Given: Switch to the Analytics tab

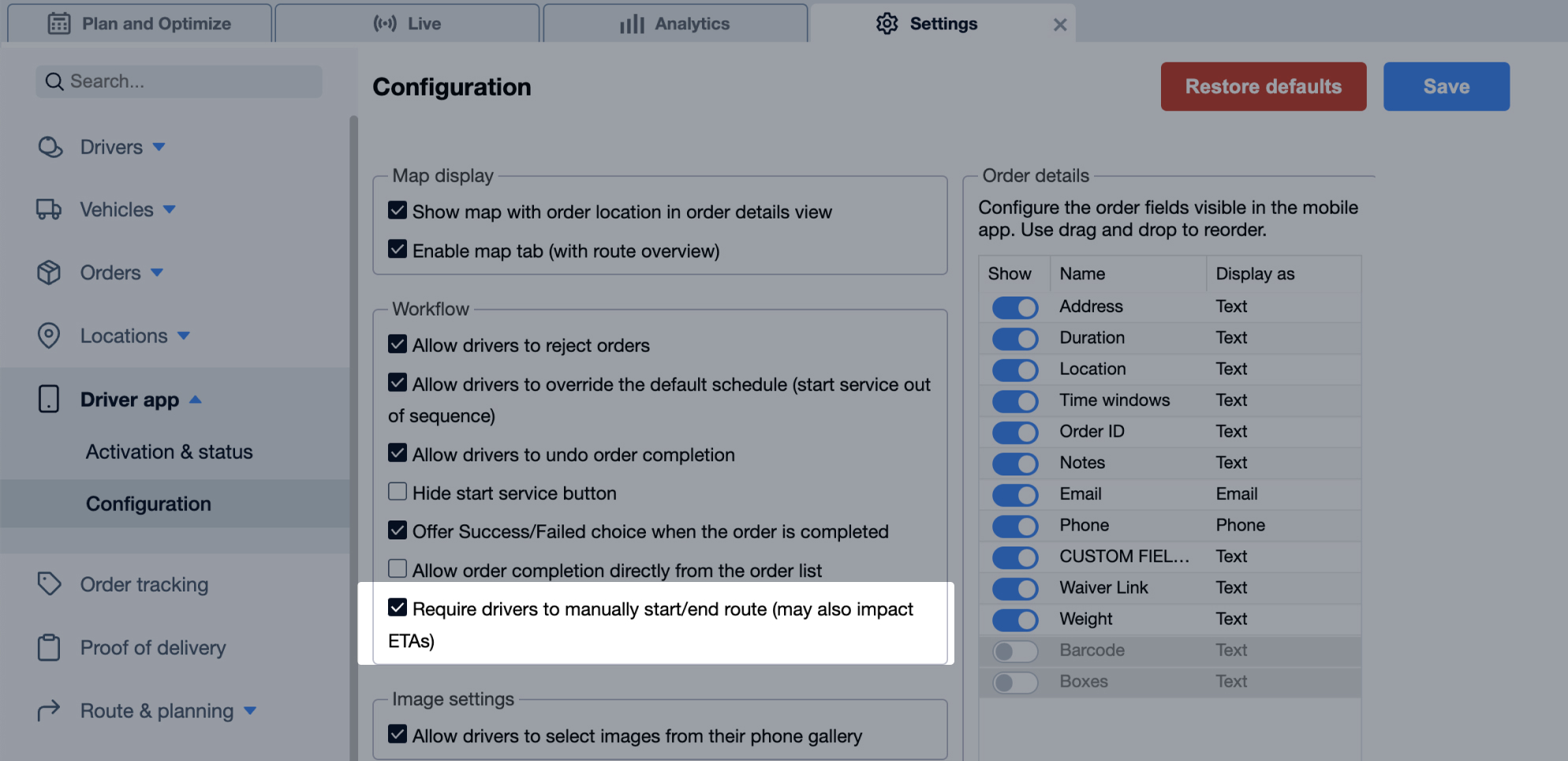Looking at the screenshot, I should point(676,23).
